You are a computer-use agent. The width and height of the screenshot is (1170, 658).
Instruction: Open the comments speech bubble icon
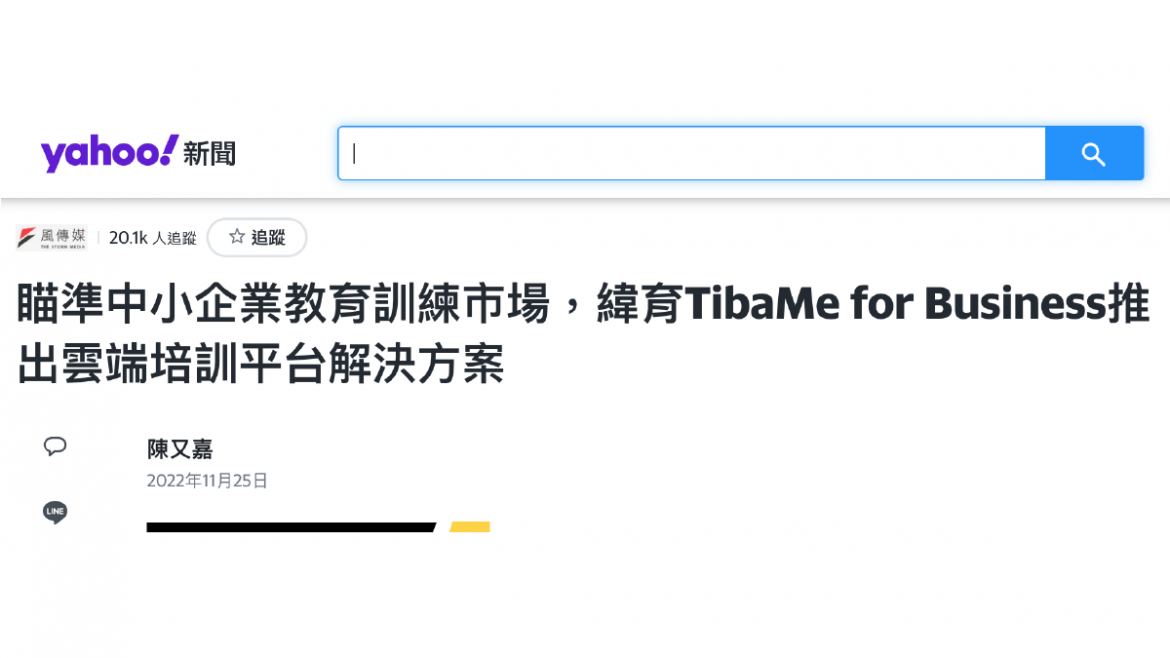(55, 446)
